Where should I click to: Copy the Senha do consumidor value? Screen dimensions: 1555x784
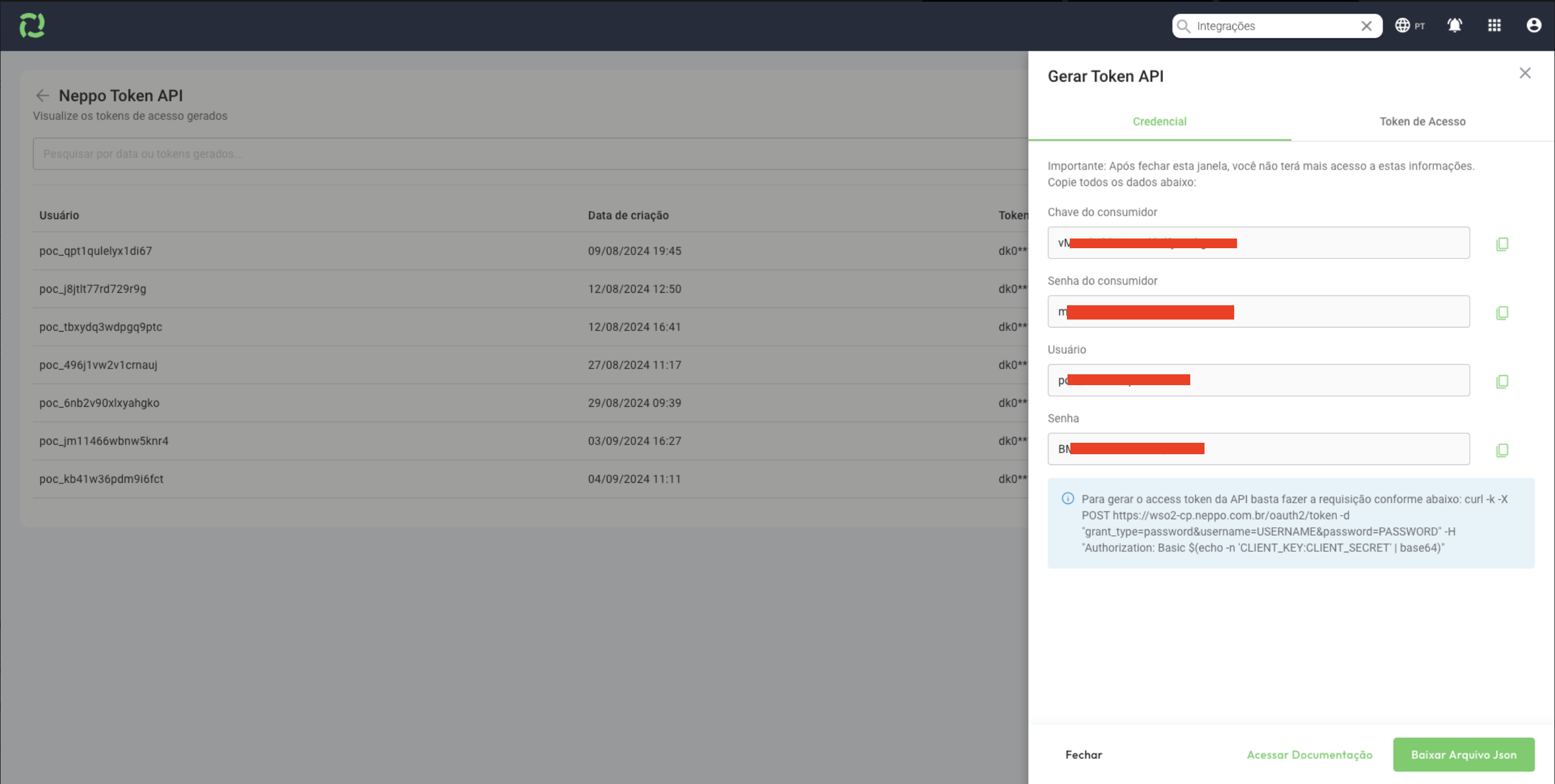click(x=1502, y=313)
